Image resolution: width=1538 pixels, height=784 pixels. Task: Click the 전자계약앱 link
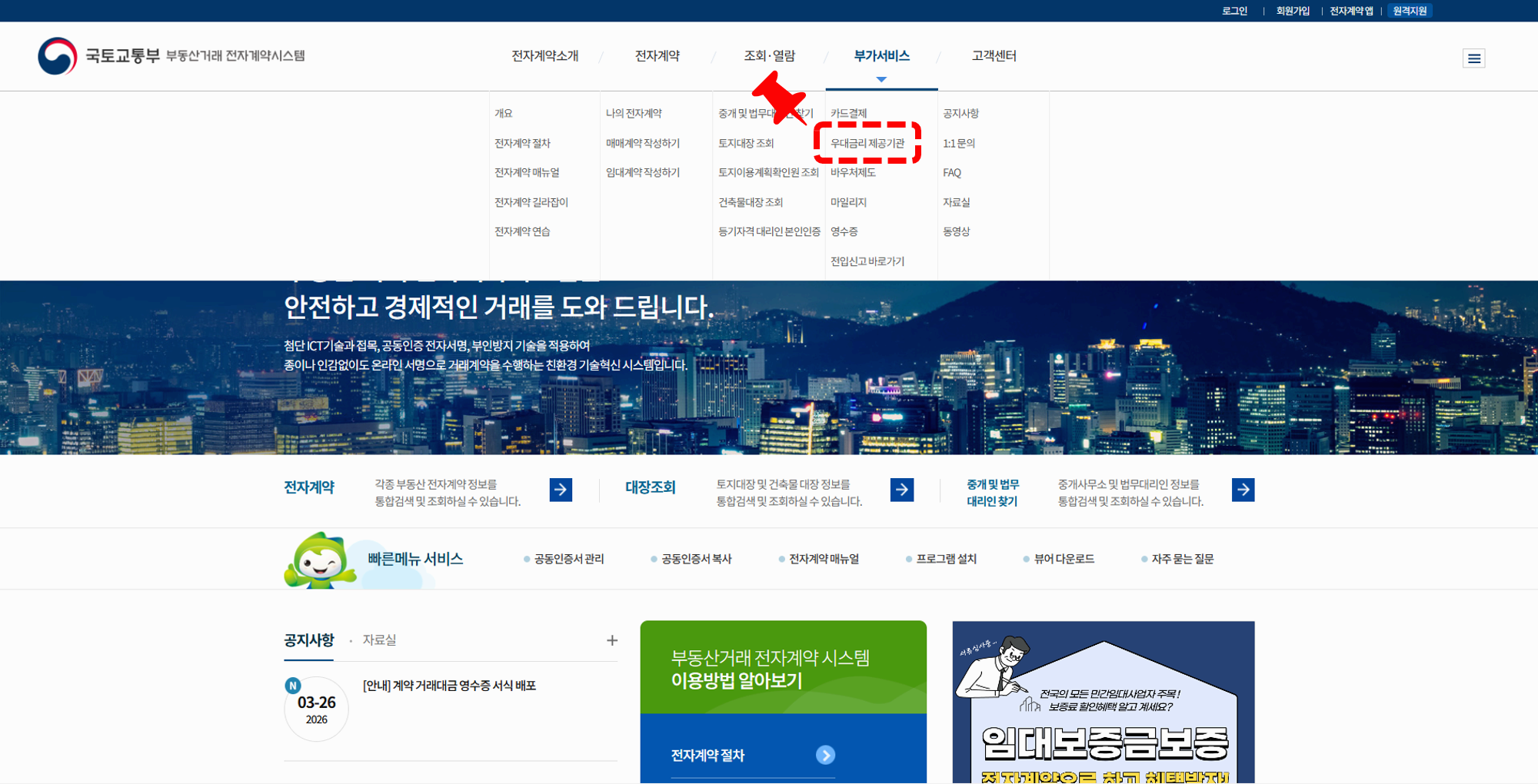[1351, 11]
